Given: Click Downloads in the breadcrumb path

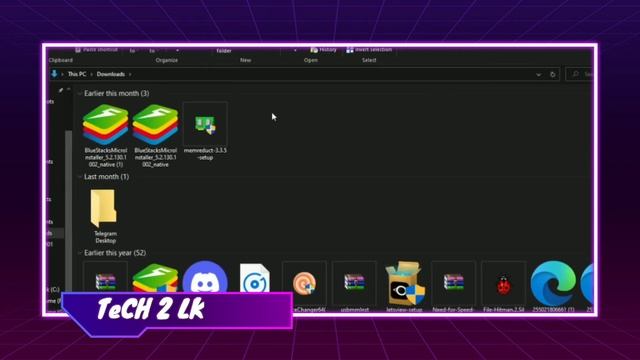Looking at the screenshot, I should [111, 74].
